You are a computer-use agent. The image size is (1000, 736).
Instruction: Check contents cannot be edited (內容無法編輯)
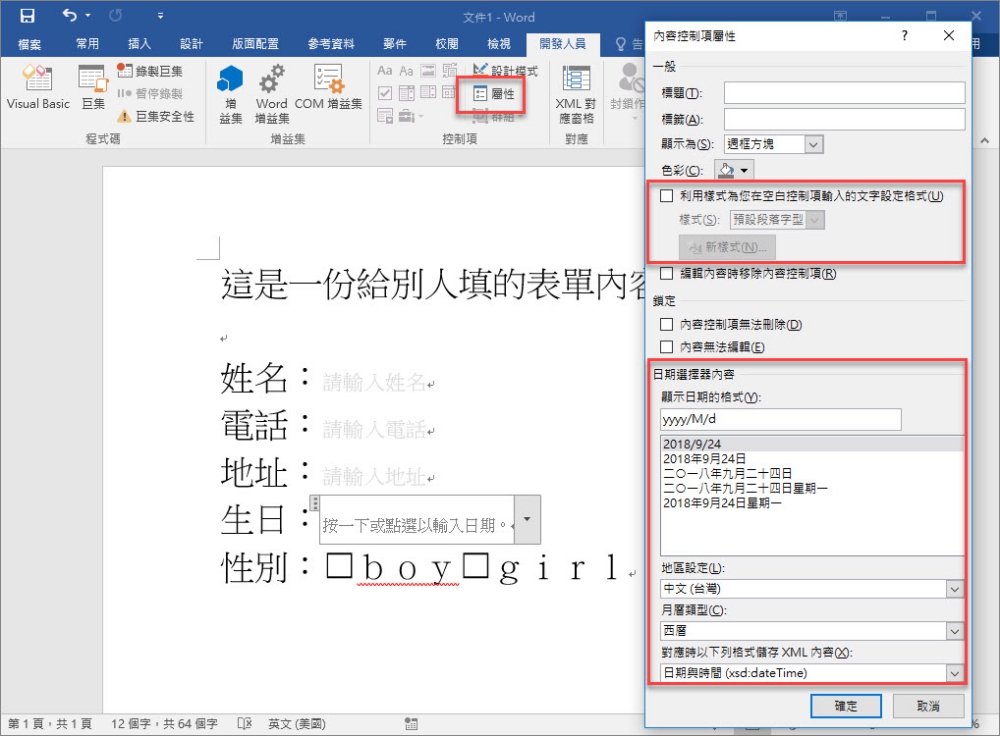(x=666, y=346)
